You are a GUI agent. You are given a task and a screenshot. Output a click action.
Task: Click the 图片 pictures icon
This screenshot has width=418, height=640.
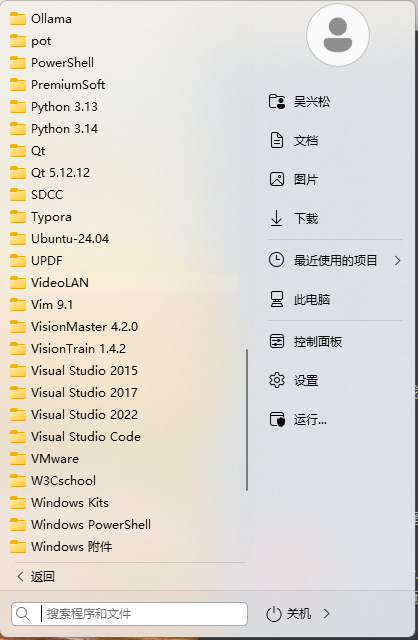(x=277, y=180)
